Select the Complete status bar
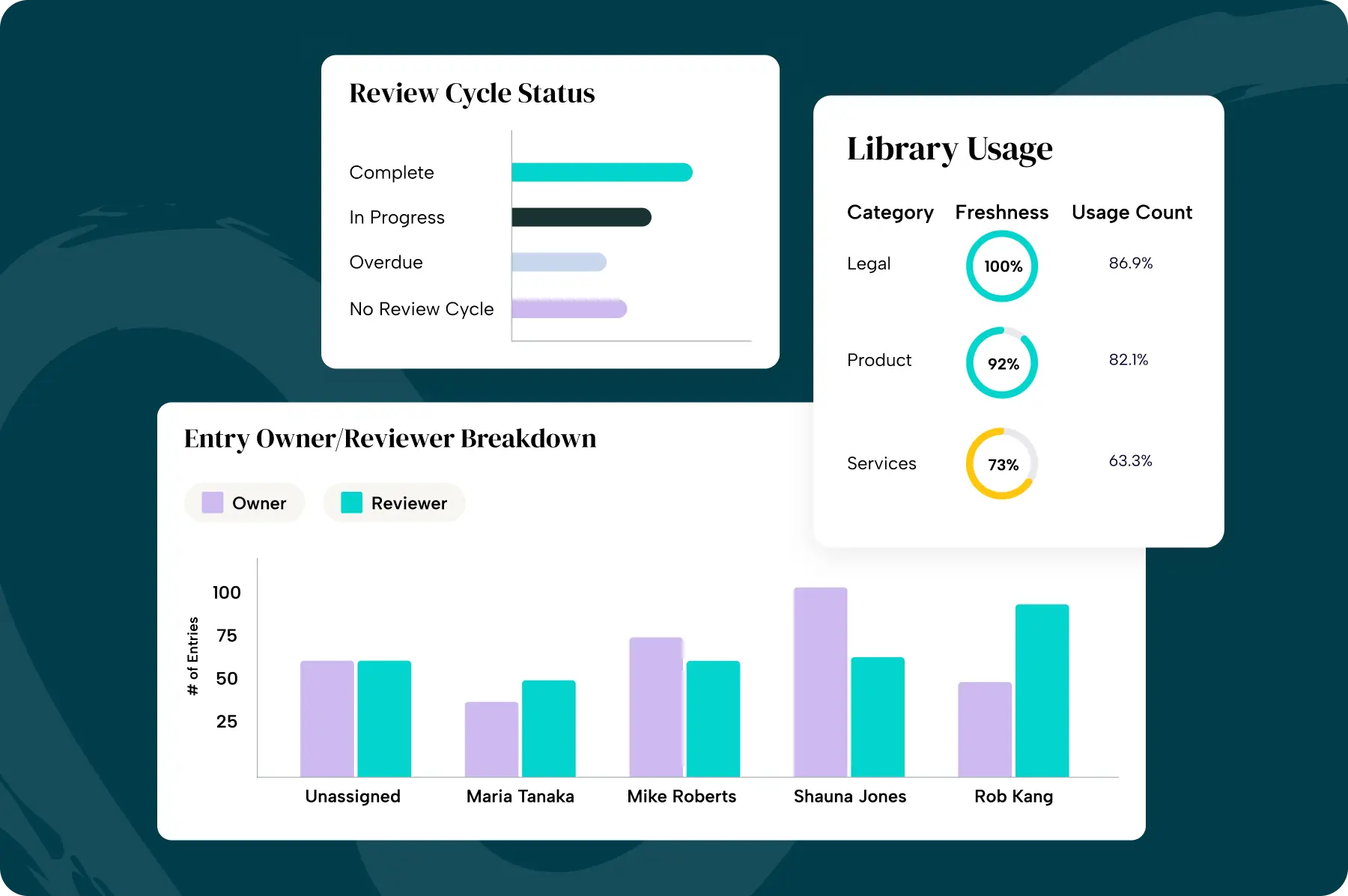 601,172
